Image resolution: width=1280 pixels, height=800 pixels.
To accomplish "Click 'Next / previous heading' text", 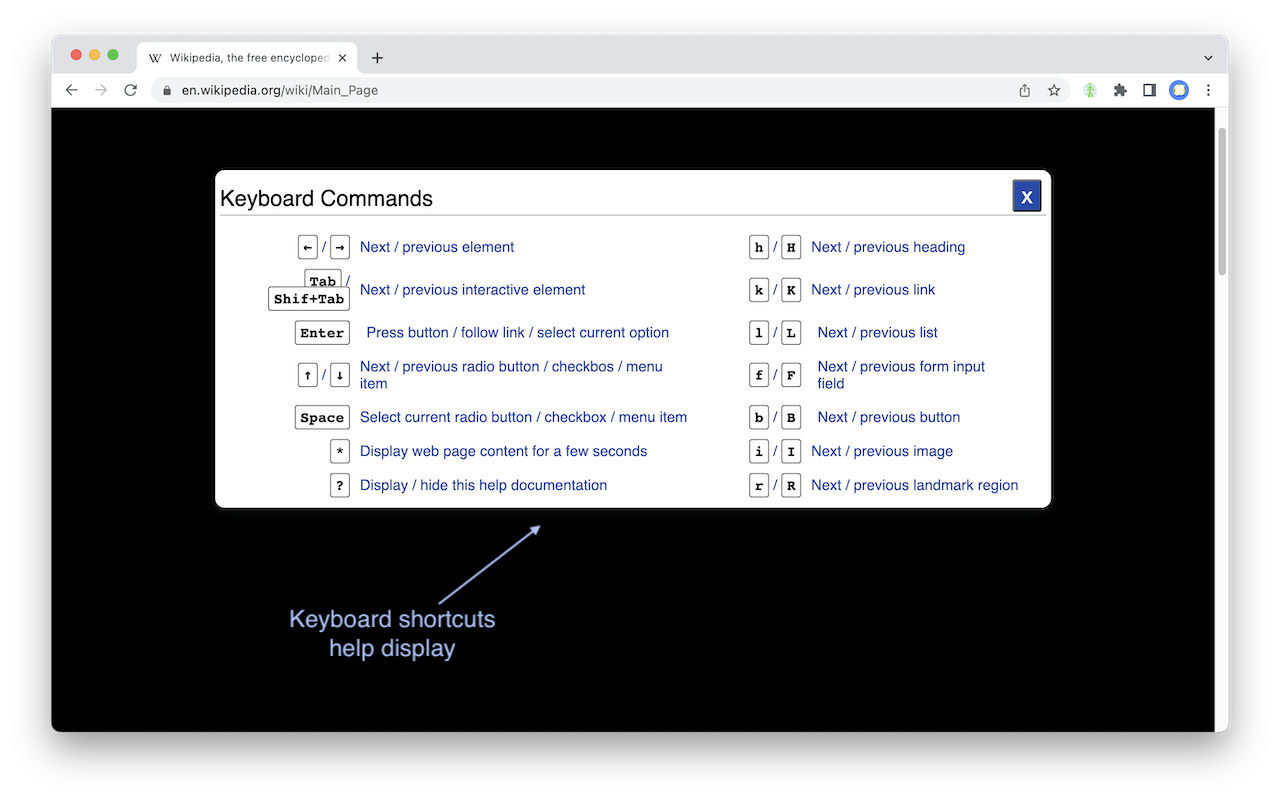I will 888,247.
